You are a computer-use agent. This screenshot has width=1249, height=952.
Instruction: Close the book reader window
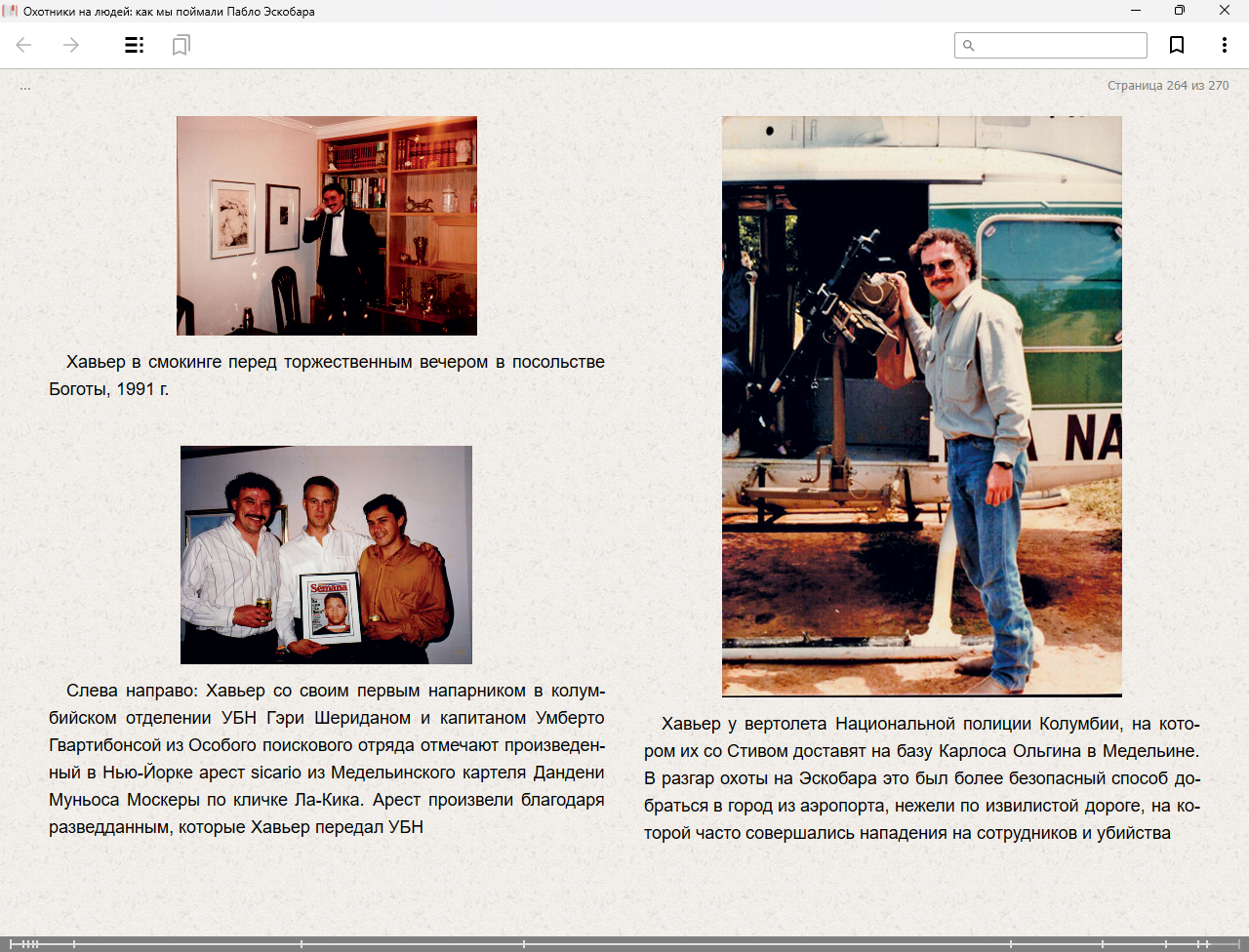click(1225, 11)
